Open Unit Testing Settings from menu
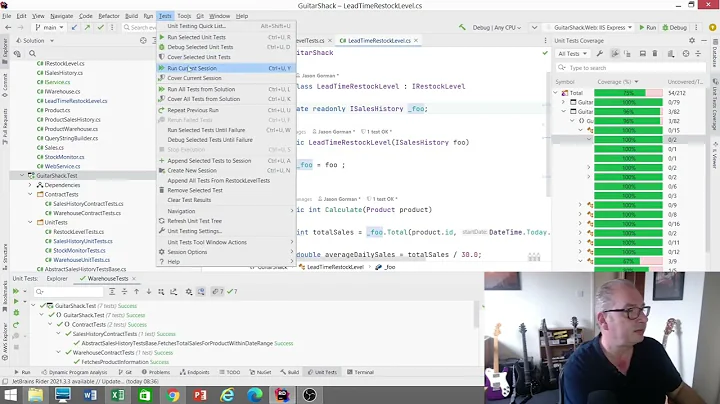Image resolution: width=720 pixels, height=404 pixels. click(x=226, y=231)
